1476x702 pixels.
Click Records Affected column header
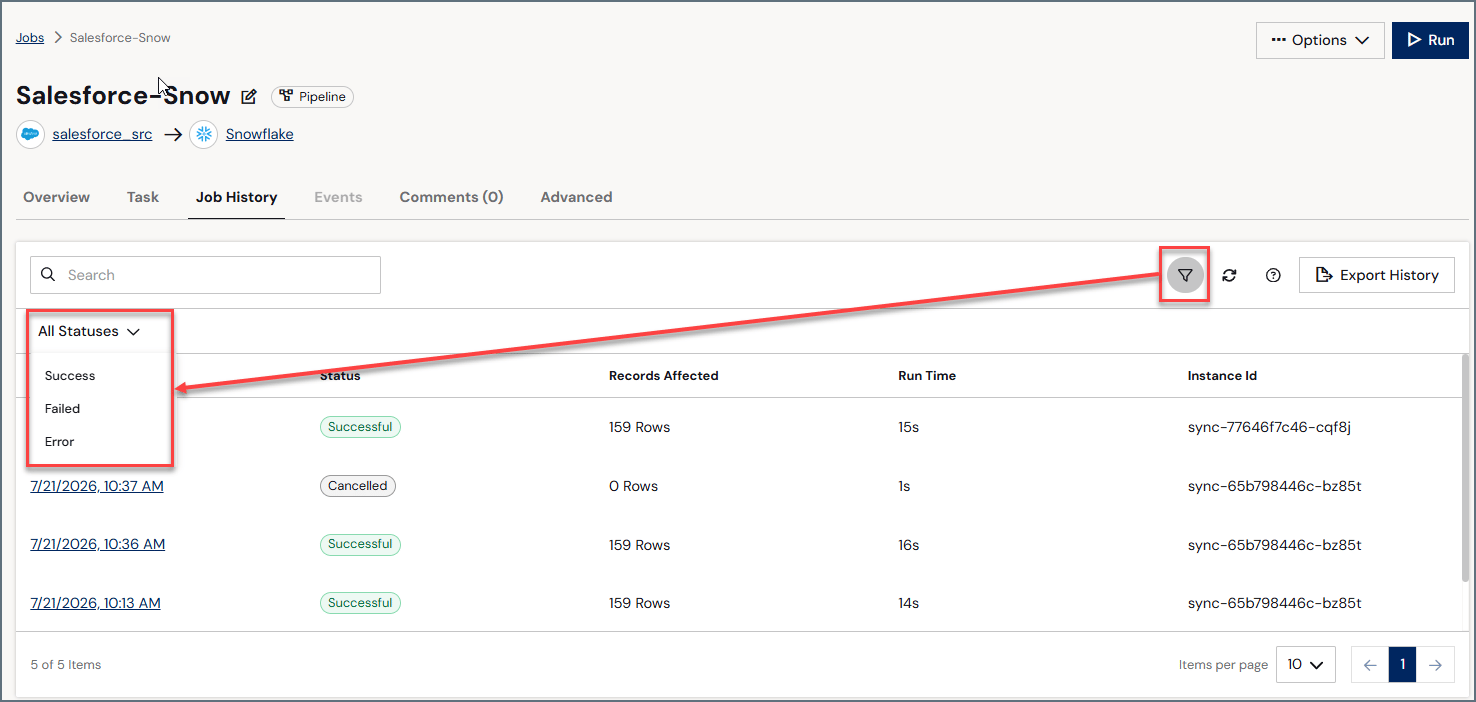coord(664,376)
